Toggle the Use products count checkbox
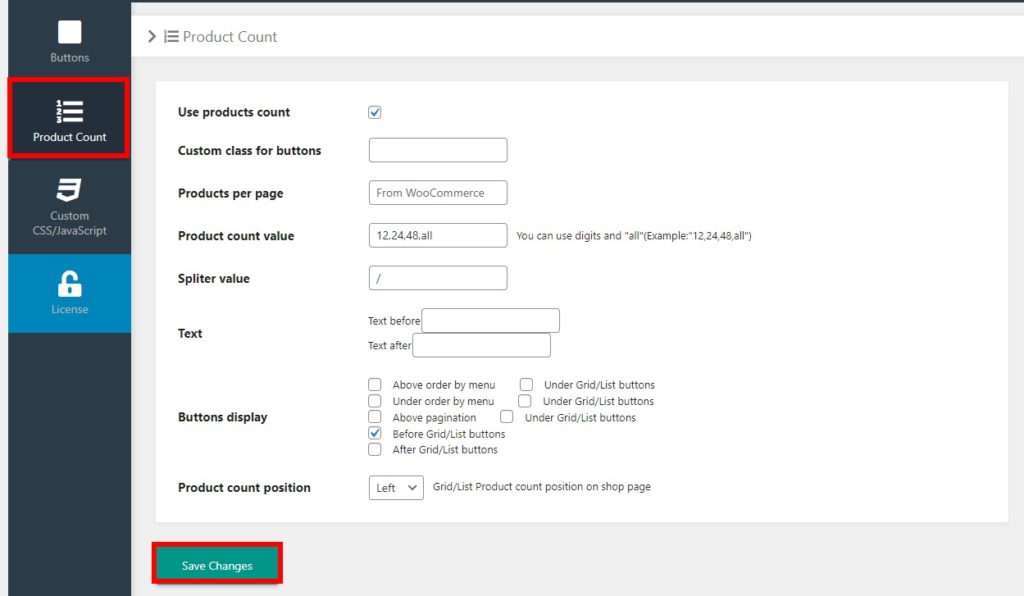Image resolution: width=1024 pixels, height=596 pixels. [375, 112]
